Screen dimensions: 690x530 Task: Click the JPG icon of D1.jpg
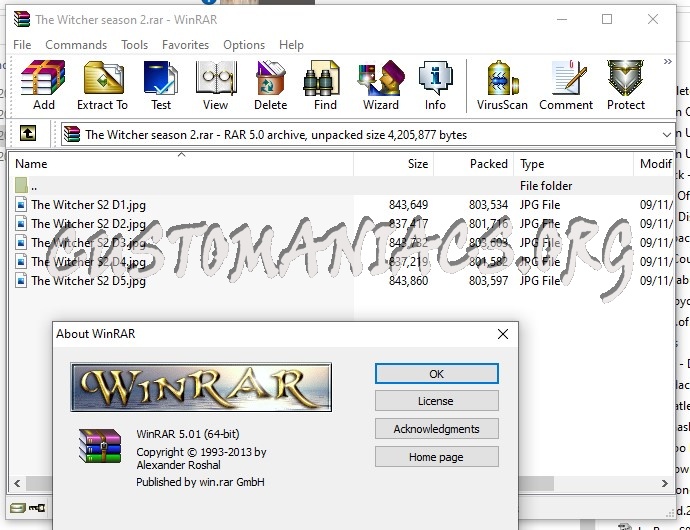(x=21, y=205)
